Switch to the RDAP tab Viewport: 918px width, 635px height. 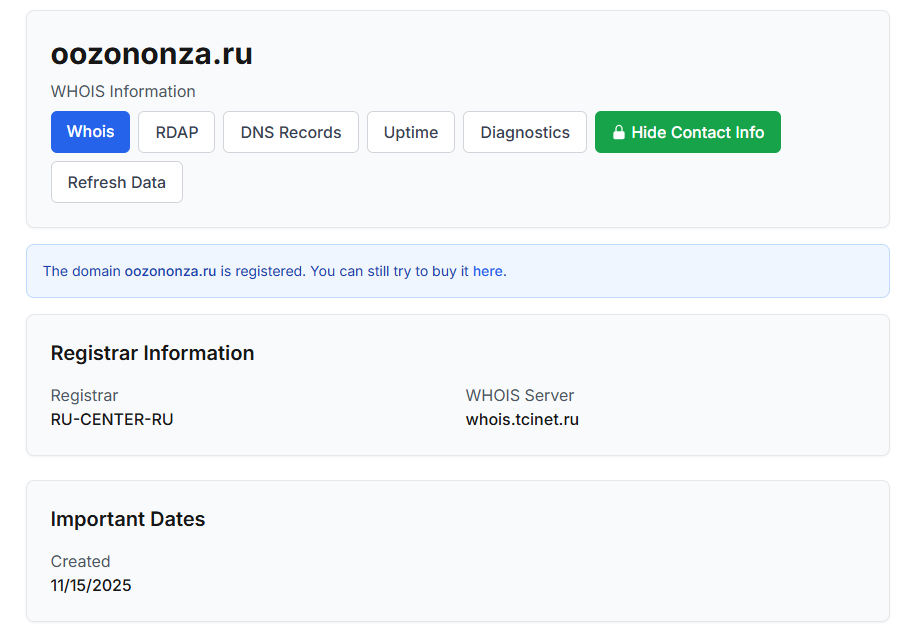coord(177,132)
